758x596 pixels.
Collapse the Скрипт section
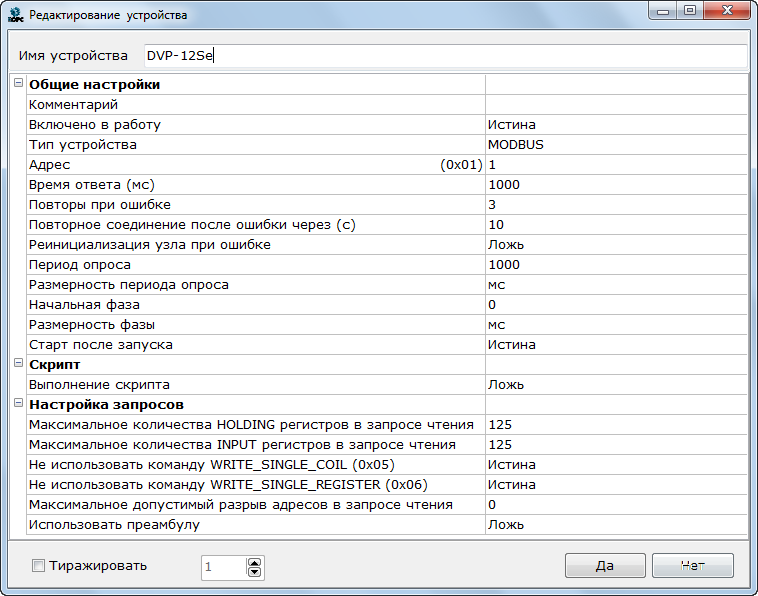[18, 364]
